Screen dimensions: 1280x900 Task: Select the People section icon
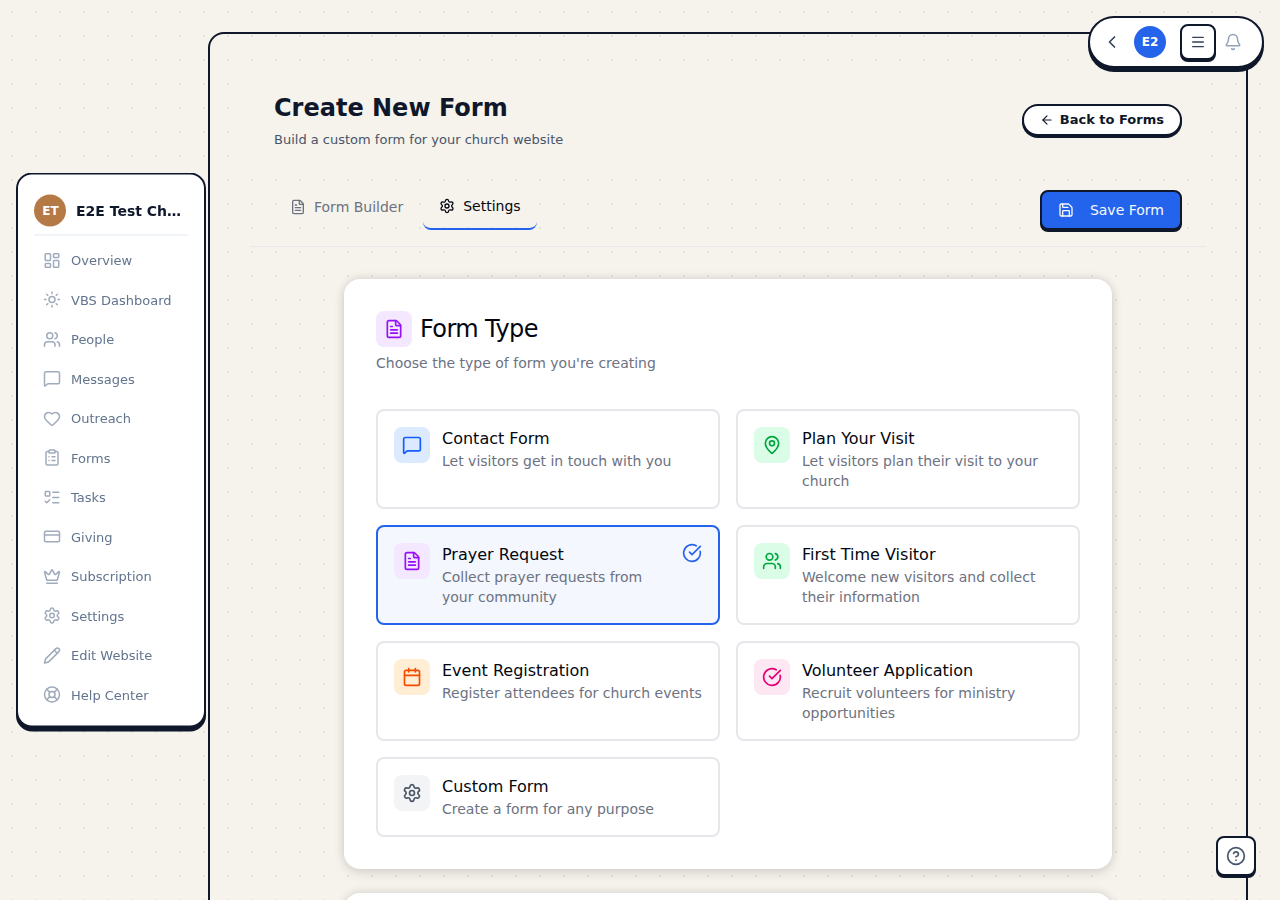point(52,339)
